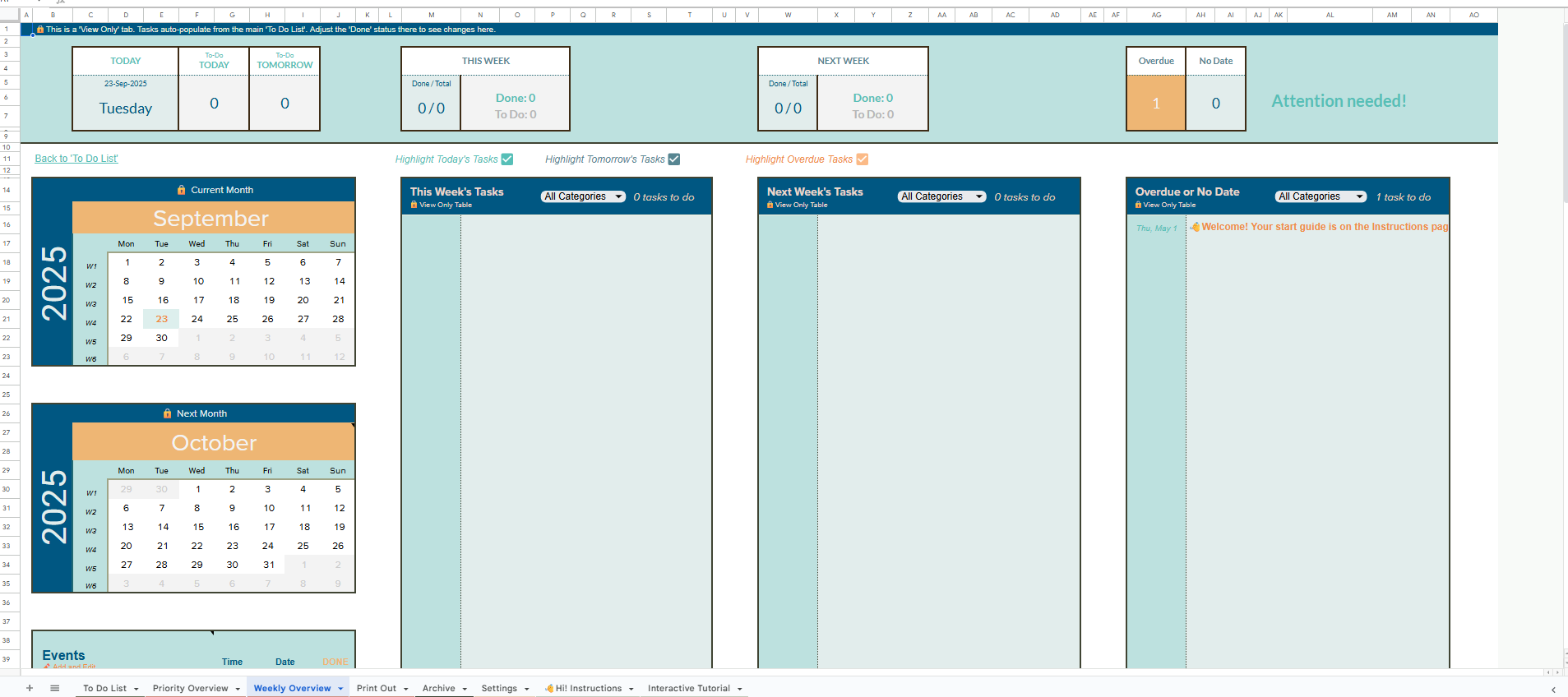The image size is (1568, 697).
Task: Click the waving hand icon on Instructions tab
Action: click(548, 688)
